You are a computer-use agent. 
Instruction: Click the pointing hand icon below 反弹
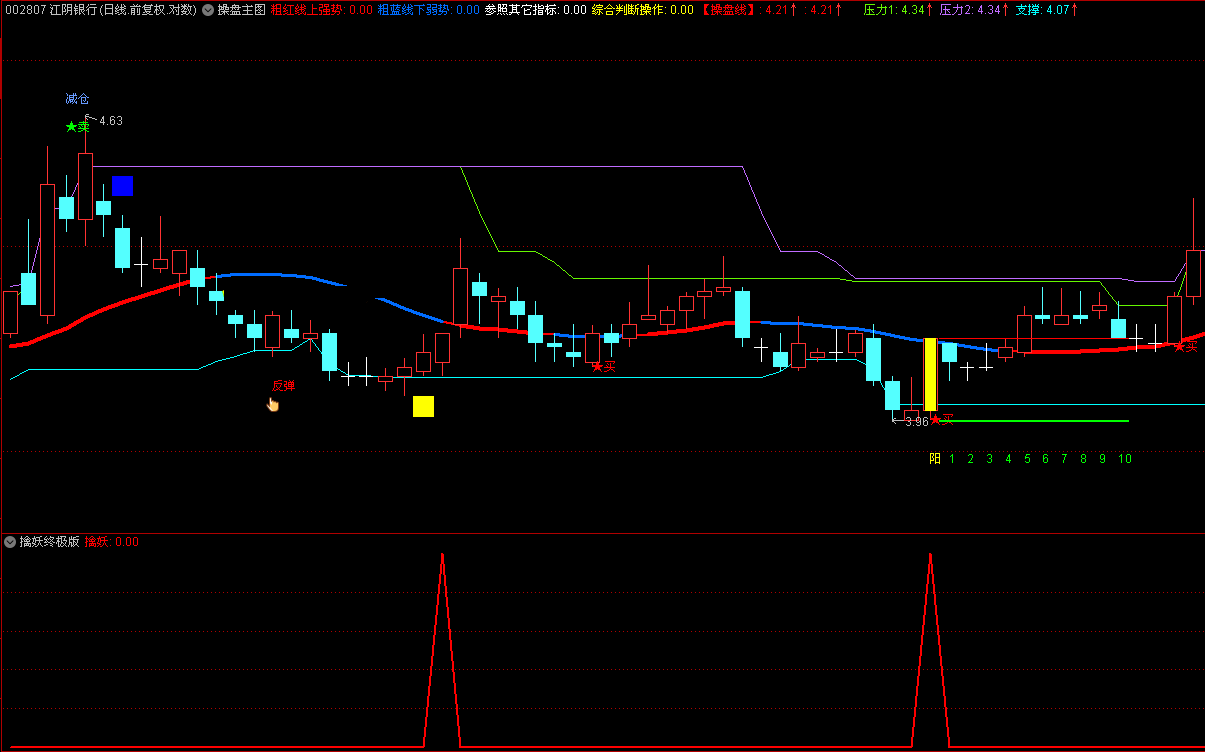pyautogui.click(x=273, y=404)
